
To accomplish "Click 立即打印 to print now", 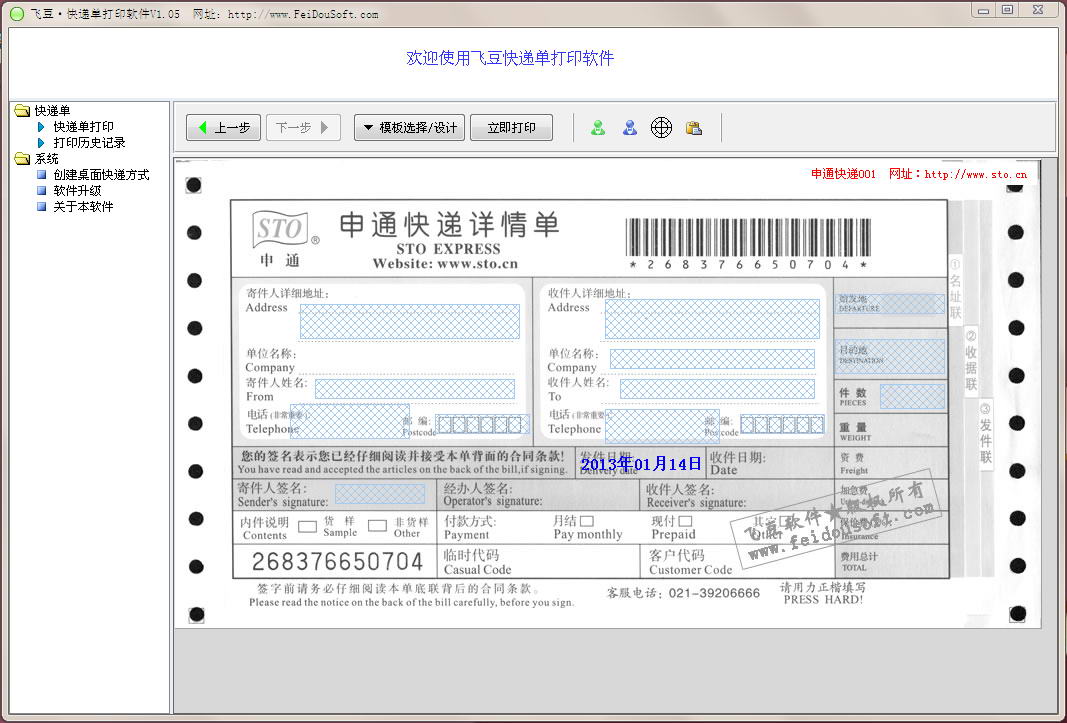I will 511,127.
